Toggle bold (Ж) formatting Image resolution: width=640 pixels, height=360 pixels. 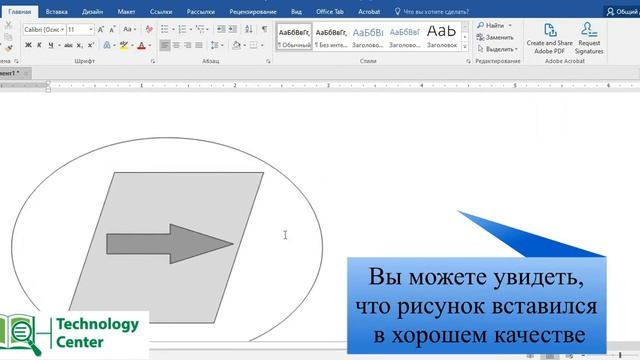pos(28,45)
